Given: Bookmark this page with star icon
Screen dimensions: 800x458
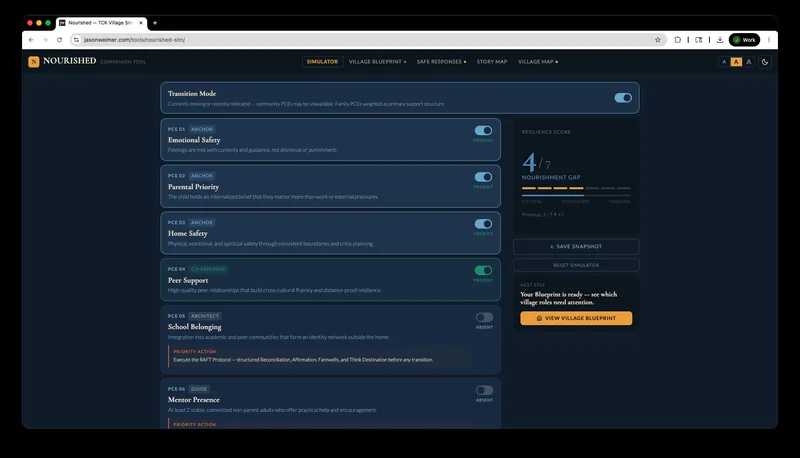Looking at the screenshot, I should pos(658,40).
